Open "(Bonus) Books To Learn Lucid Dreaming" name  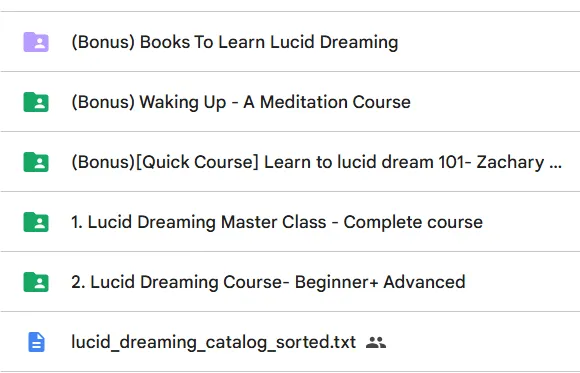[x=235, y=42]
